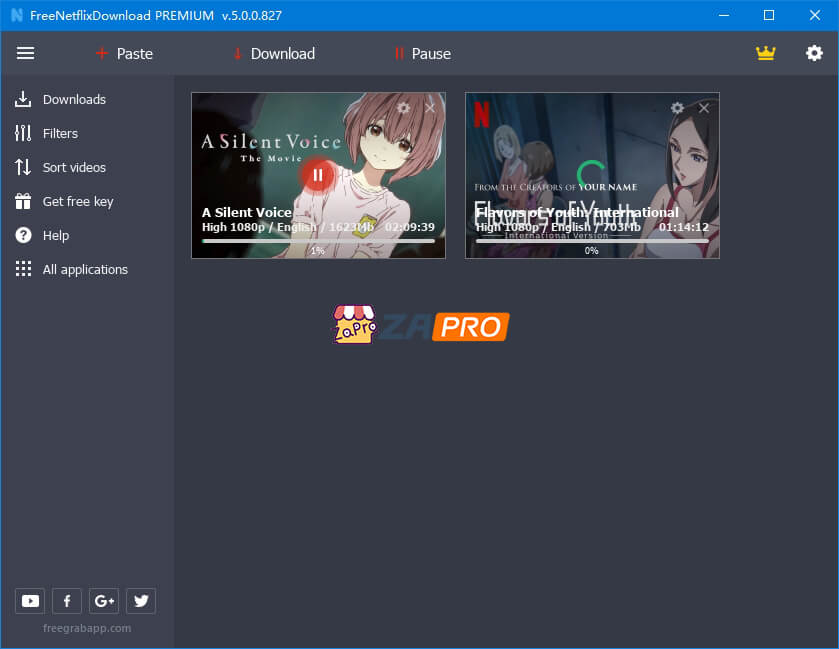Pause the A Silent Voice download
This screenshot has width=839, height=649.
tap(318, 174)
